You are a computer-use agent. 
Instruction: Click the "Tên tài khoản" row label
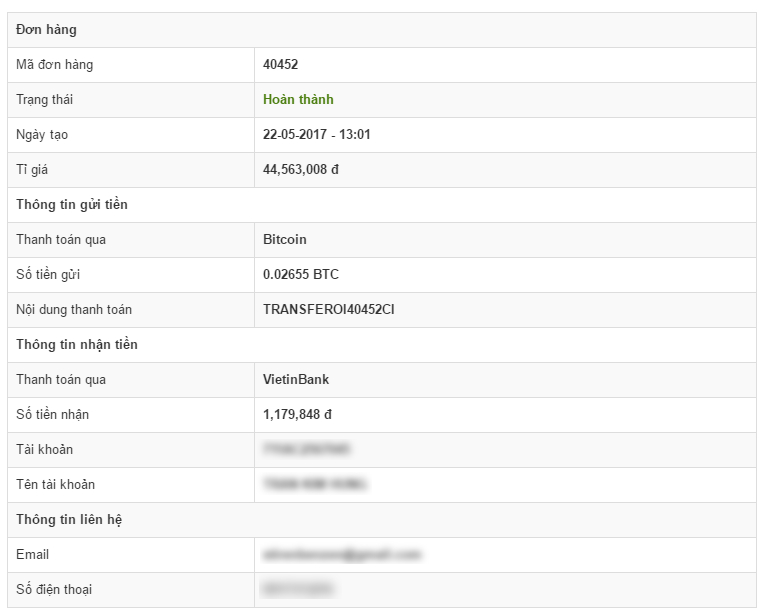(x=55, y=485)
